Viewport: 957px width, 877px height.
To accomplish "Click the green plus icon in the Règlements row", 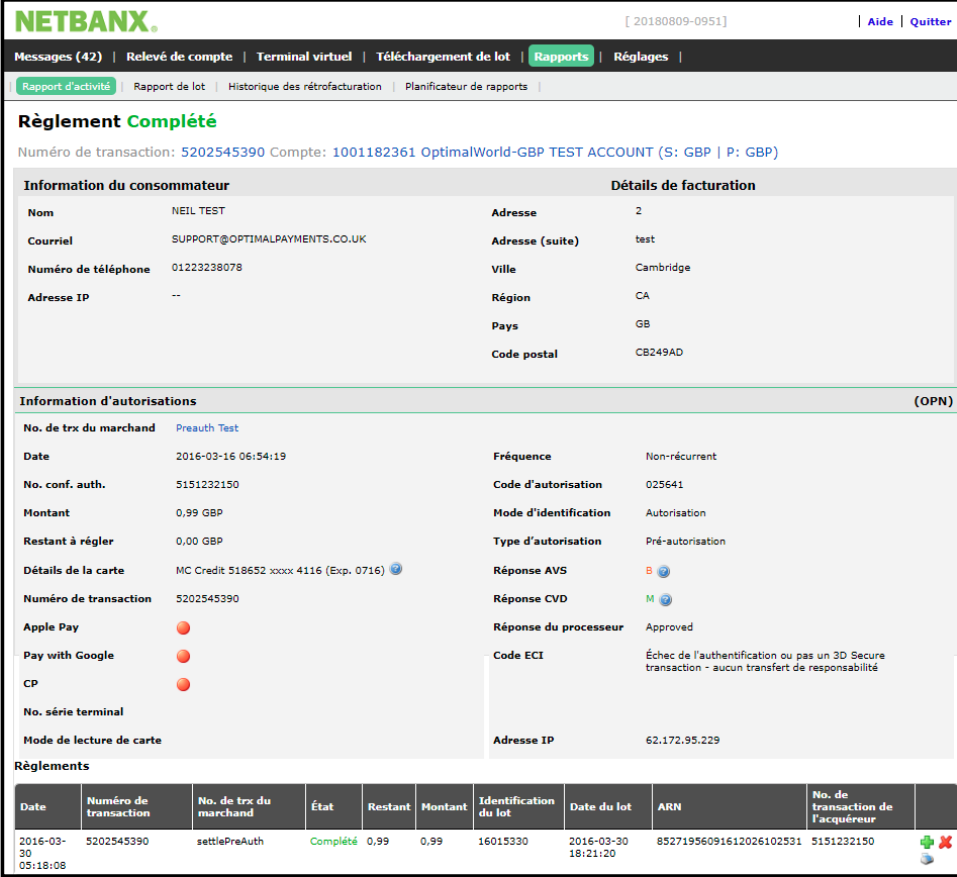I will [926, 842].
